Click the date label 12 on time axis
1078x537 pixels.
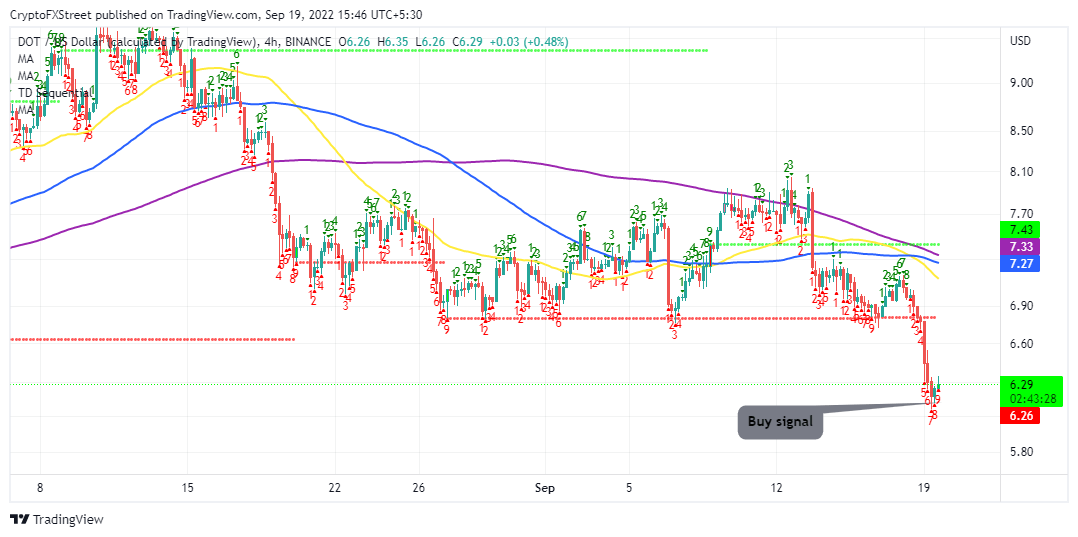(777, 487)
